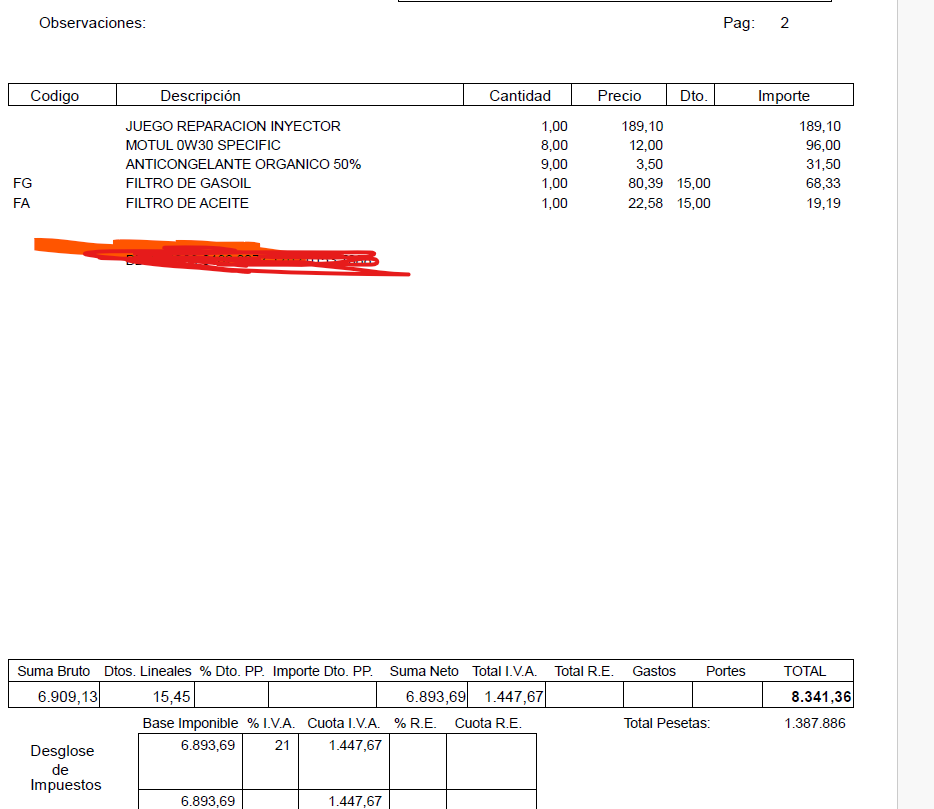This screenshot has height=809, width=934.
Task: Click the Importe column header
Action: (x=783, y=96)
